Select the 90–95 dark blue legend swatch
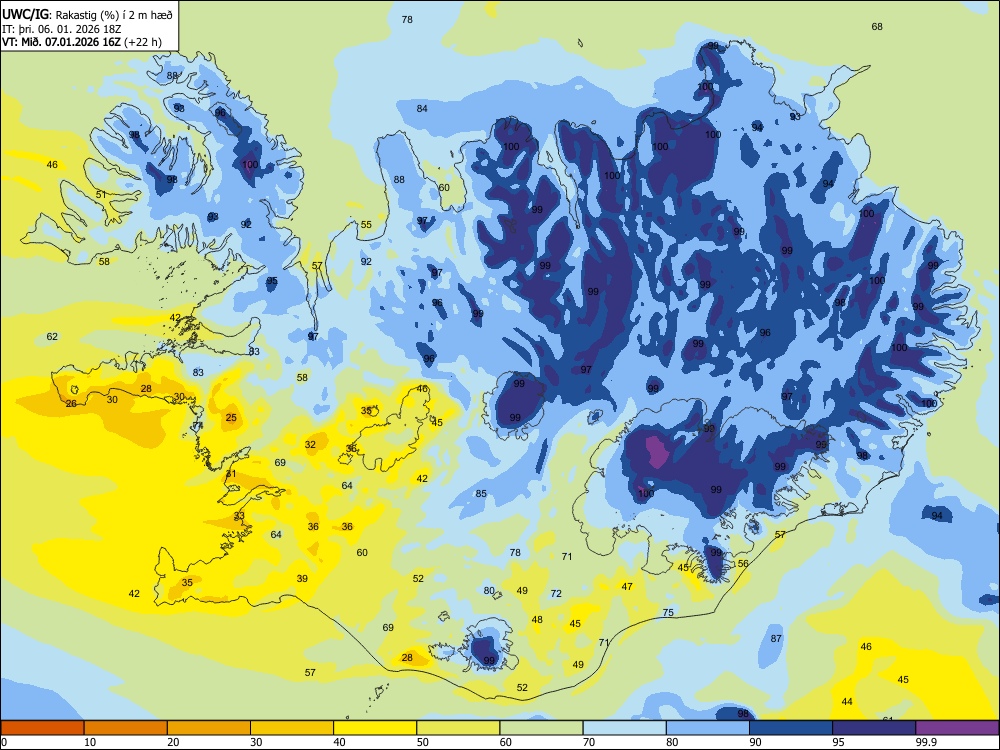The image size is (1000, 750). pyautogui.click(x=791, y=728)
